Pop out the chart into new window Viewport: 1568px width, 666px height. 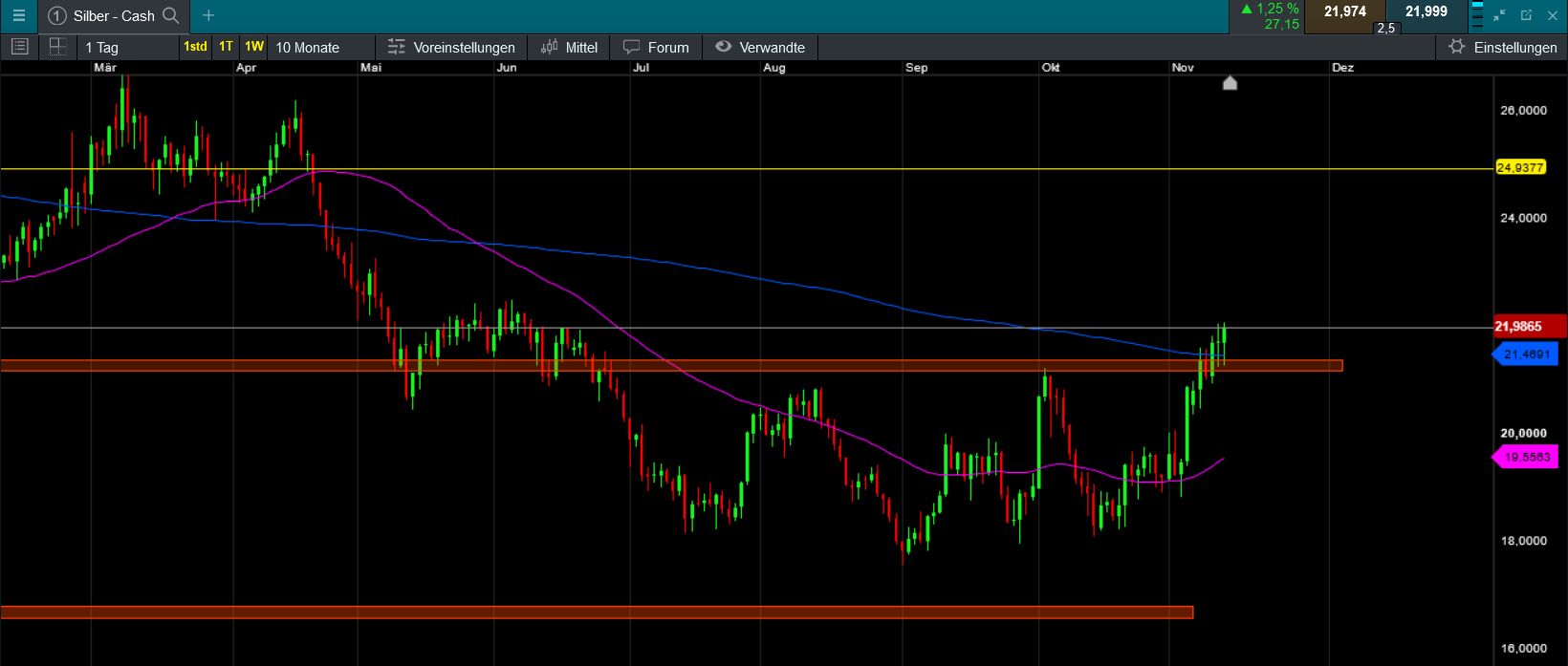click(1526, 15)
